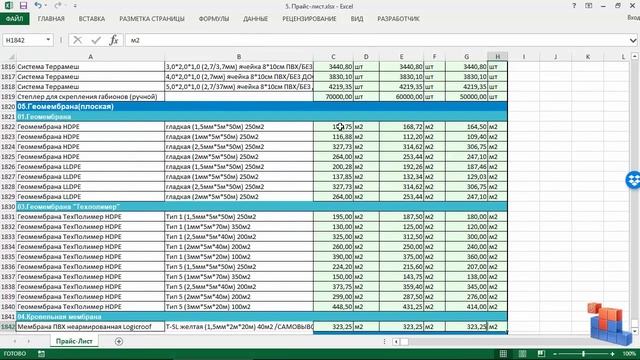
Task: Click the Undo arrow icon
Action: (38, 5)
